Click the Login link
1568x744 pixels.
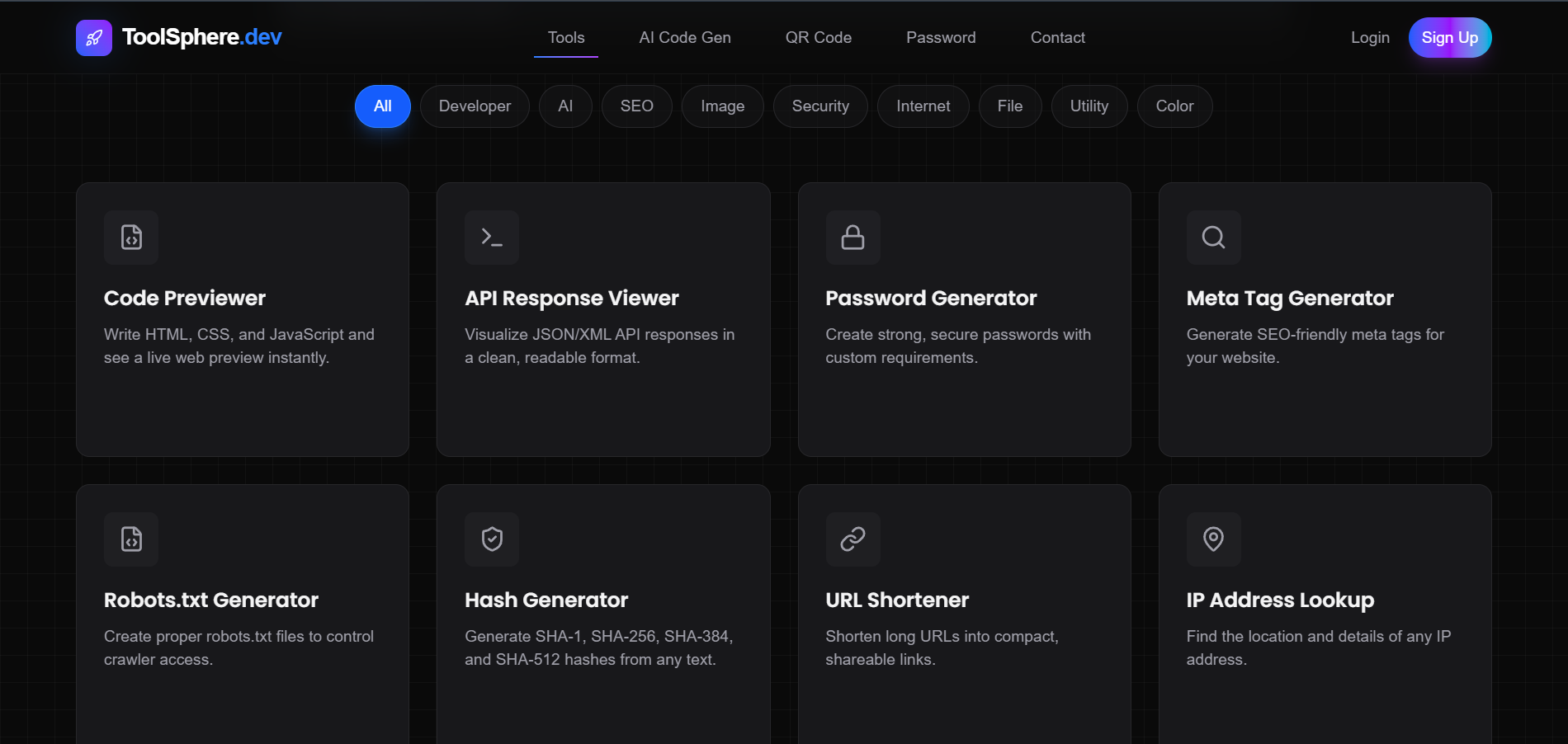click(x=1370, y=37)
